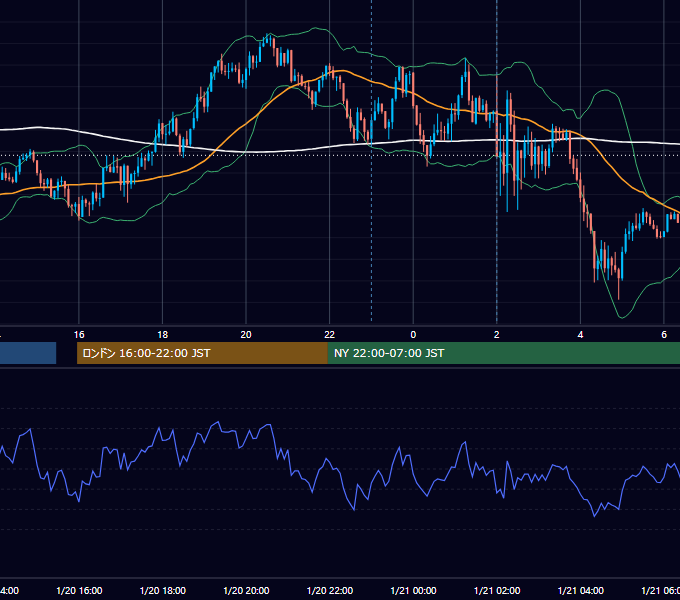Click the 0 hour label on chart axis
680x600 pixels.
click(x=413, y=335)
